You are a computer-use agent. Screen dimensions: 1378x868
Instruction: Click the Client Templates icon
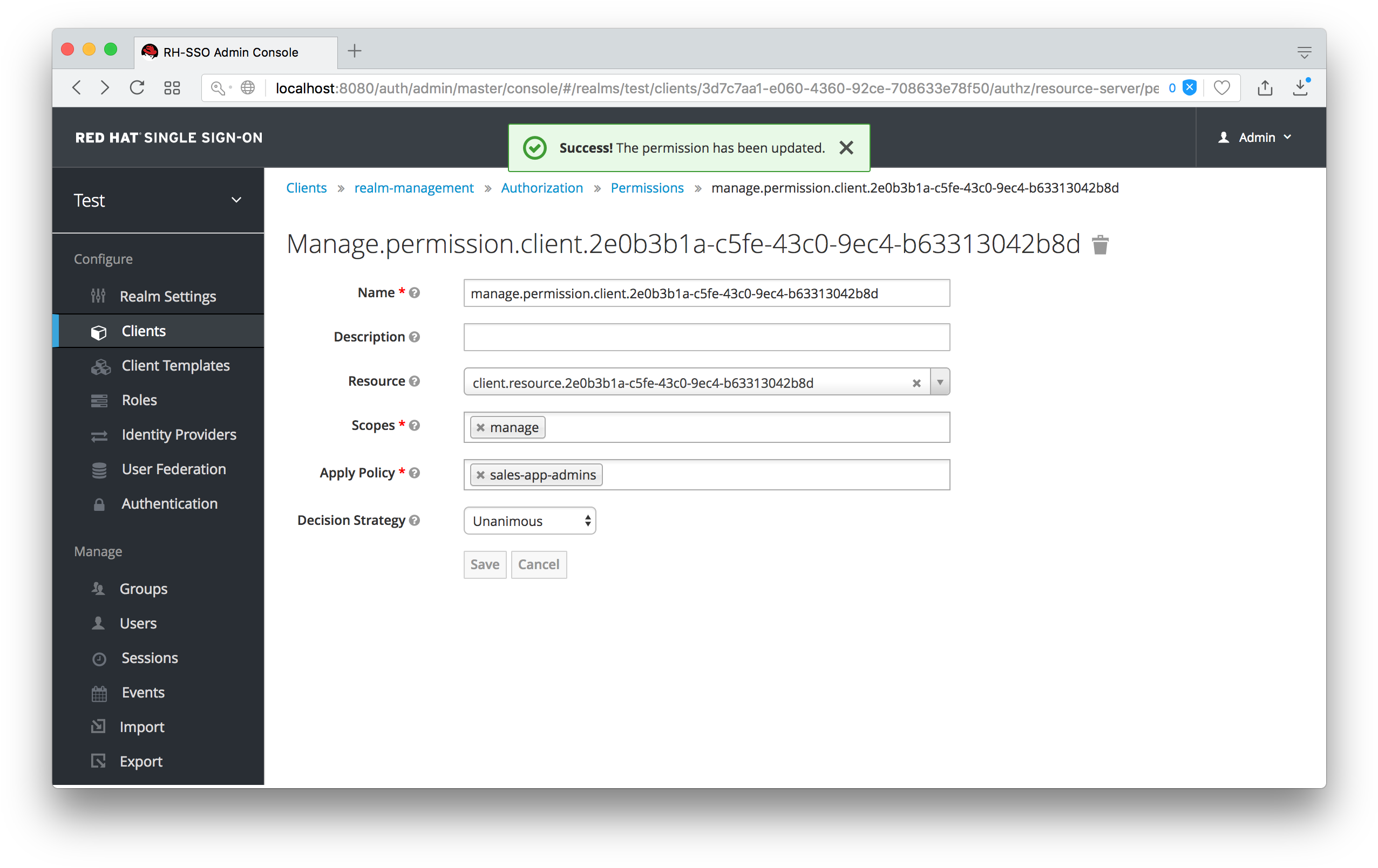[101, 366]
